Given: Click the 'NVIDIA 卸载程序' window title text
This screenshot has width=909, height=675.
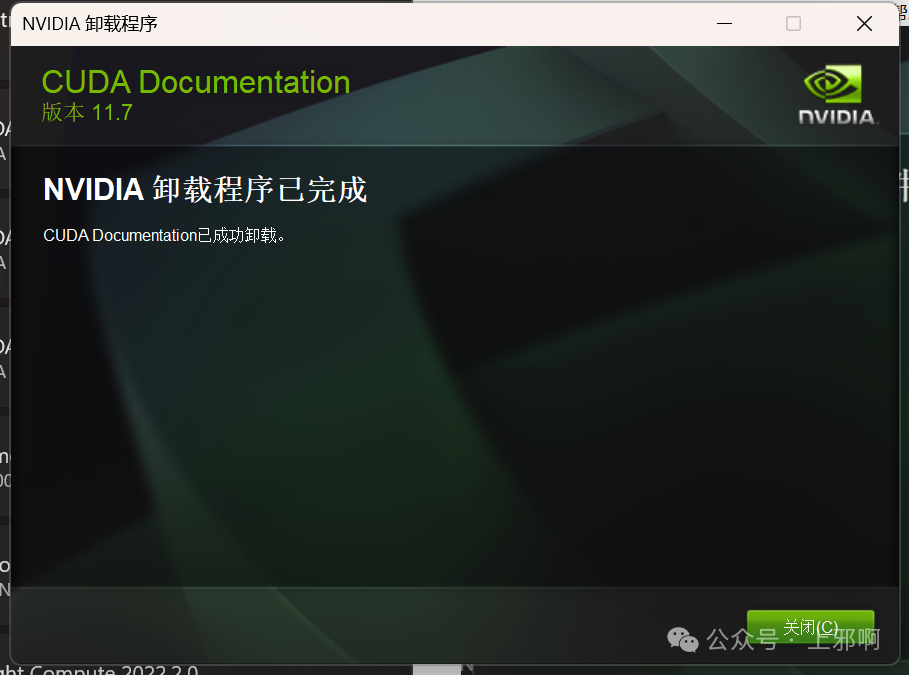Looking at the screenshot, I should point(90,24).
